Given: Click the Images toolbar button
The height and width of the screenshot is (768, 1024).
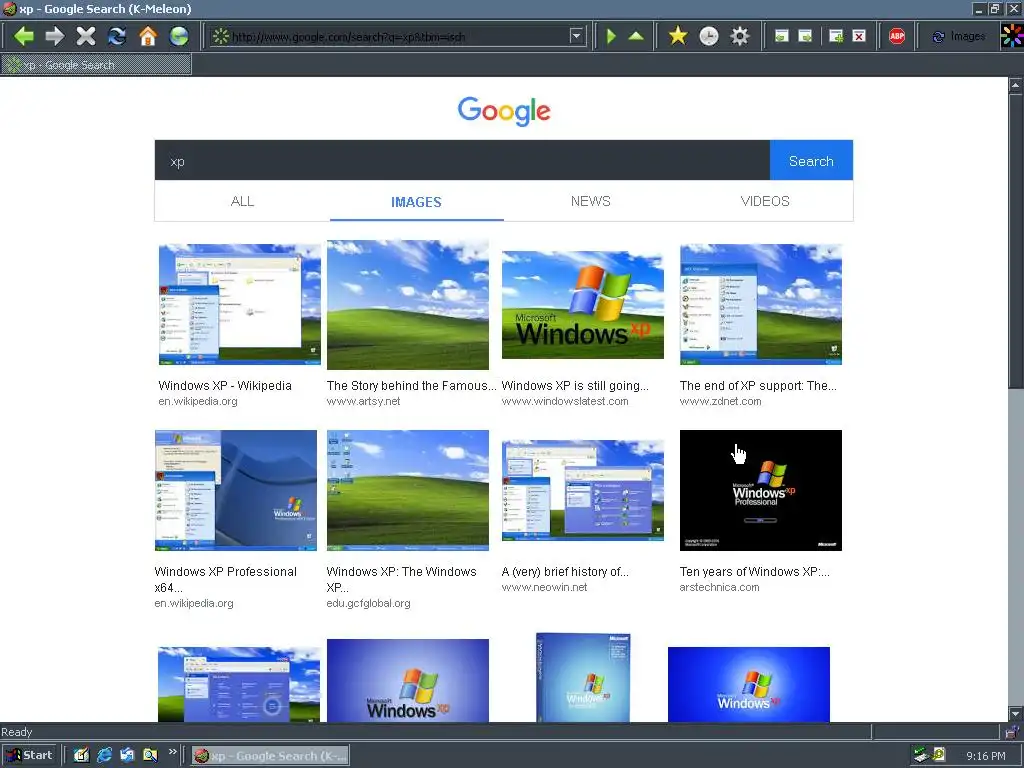Looking at the screenshot, I should [x=958, y=37].
